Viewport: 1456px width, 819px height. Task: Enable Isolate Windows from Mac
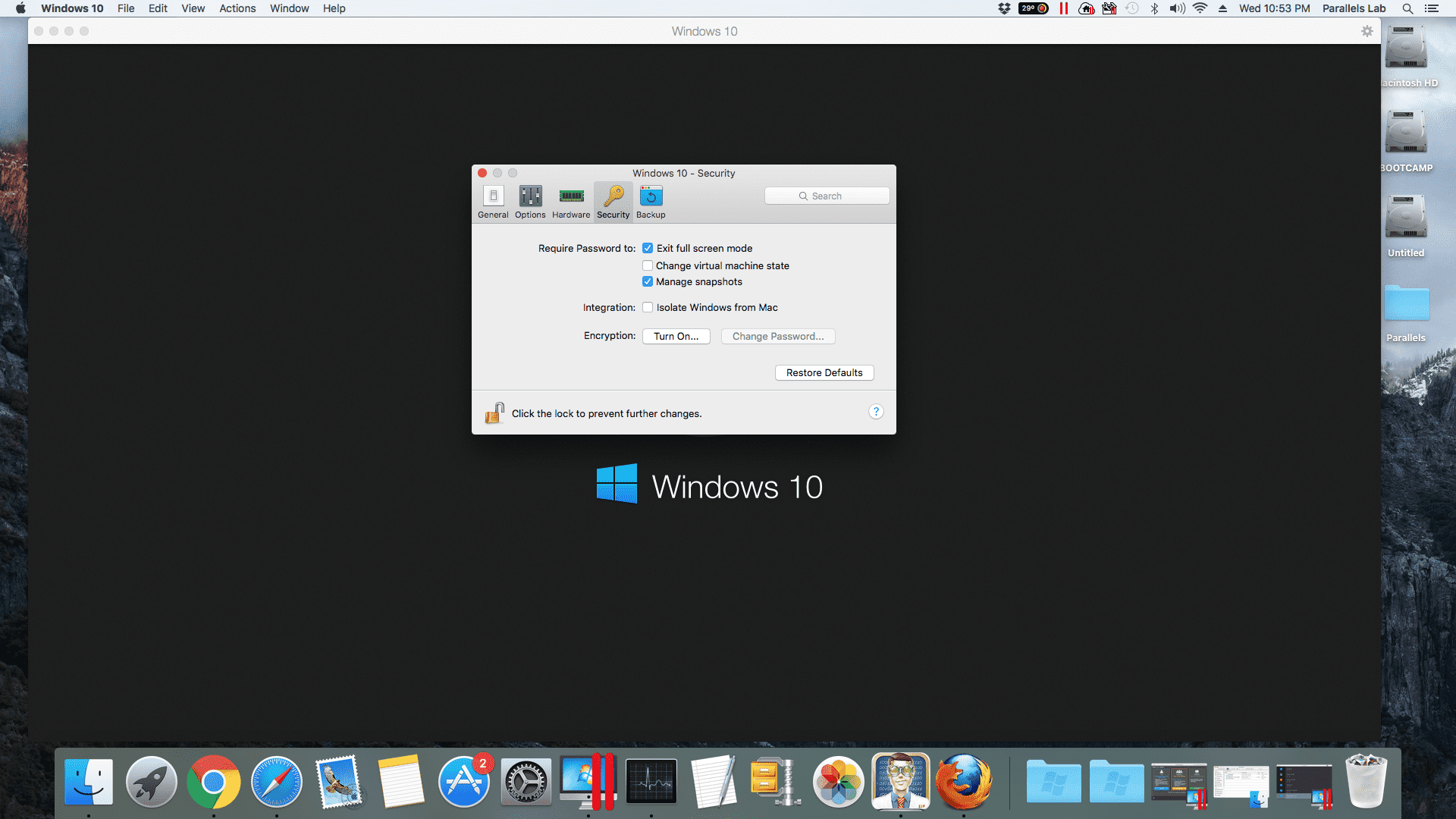point(648,307)
